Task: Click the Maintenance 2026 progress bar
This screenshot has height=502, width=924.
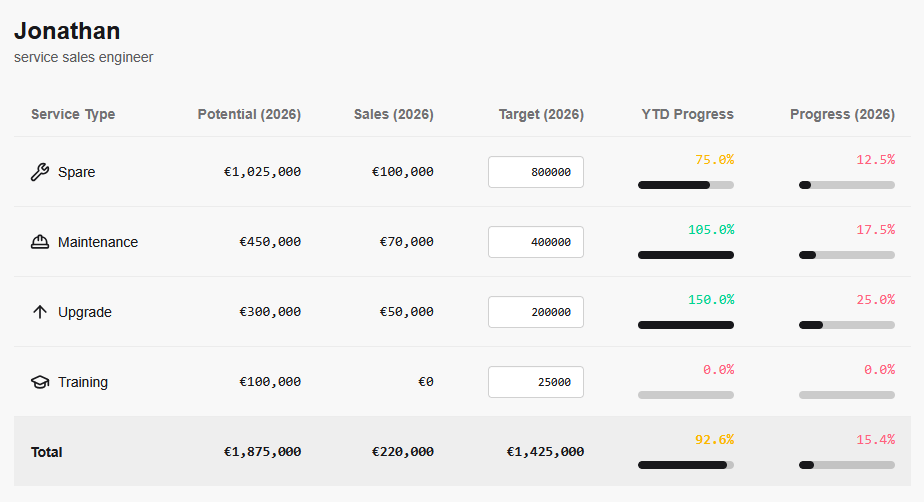Action: pos(847,255)
